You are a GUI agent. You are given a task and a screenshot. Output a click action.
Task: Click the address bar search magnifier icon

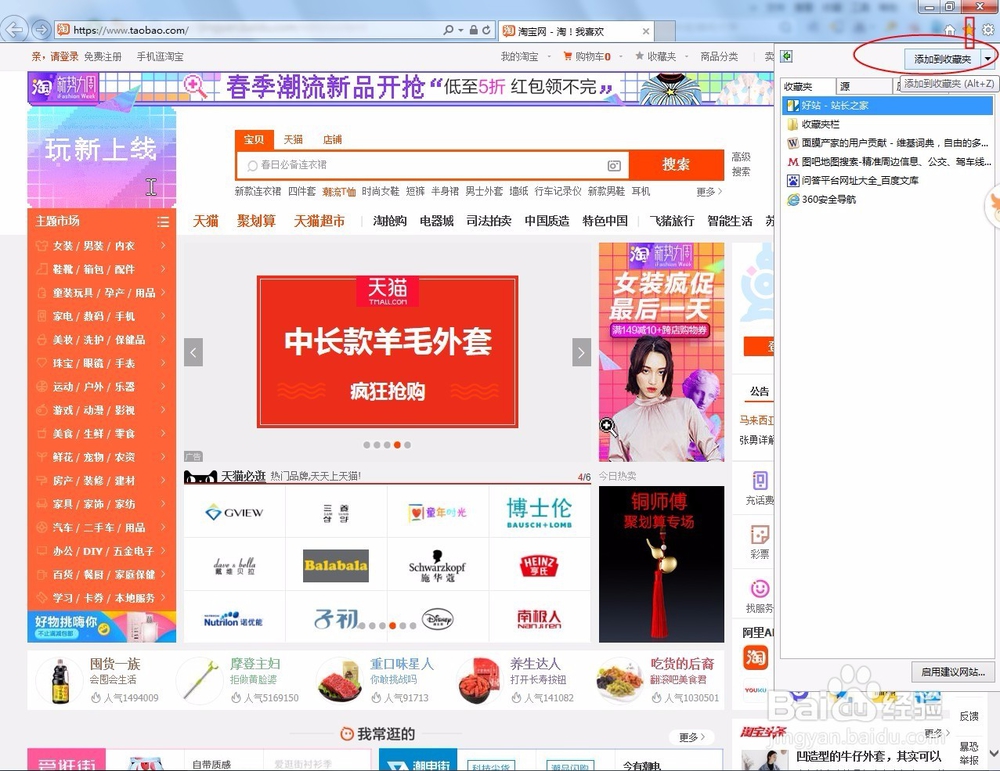448,30
